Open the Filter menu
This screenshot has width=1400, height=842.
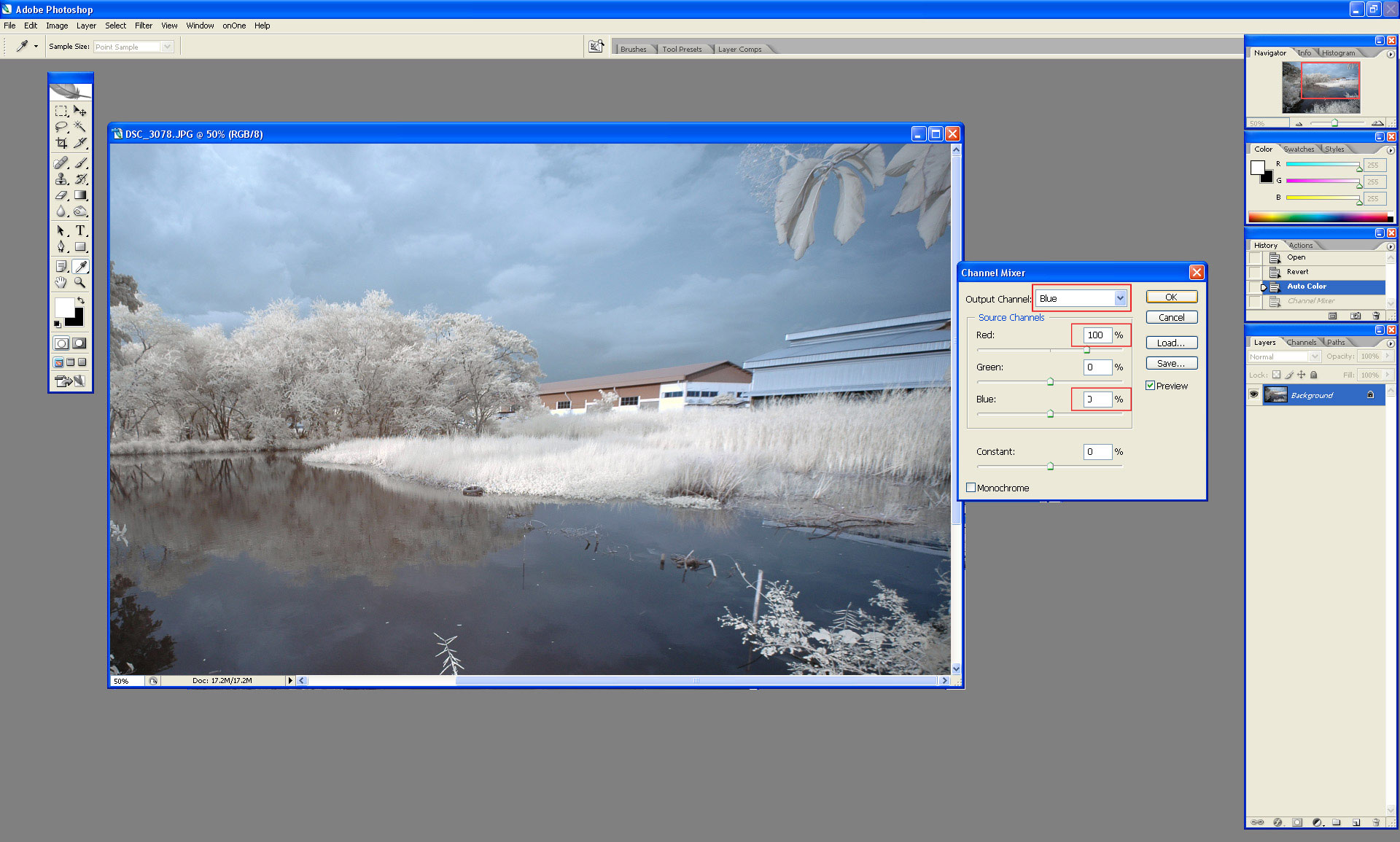pos(143,26)
